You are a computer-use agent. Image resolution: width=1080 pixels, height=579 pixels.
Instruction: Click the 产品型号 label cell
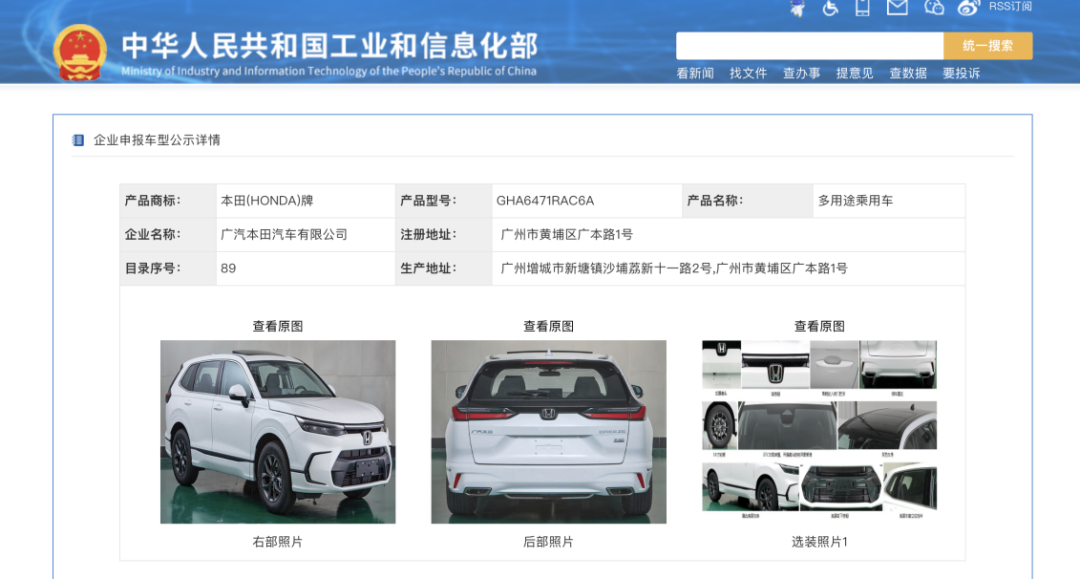[x=444, y=201]
